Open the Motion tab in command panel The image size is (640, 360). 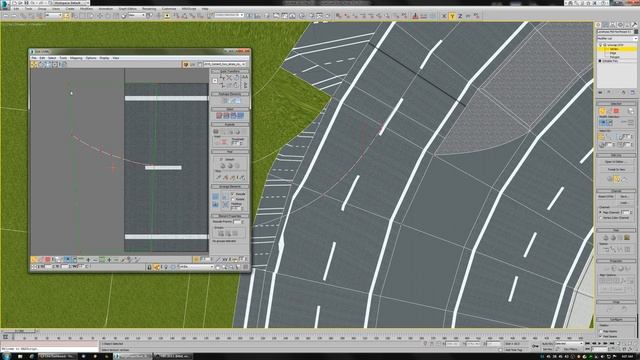tap(620, 25)
